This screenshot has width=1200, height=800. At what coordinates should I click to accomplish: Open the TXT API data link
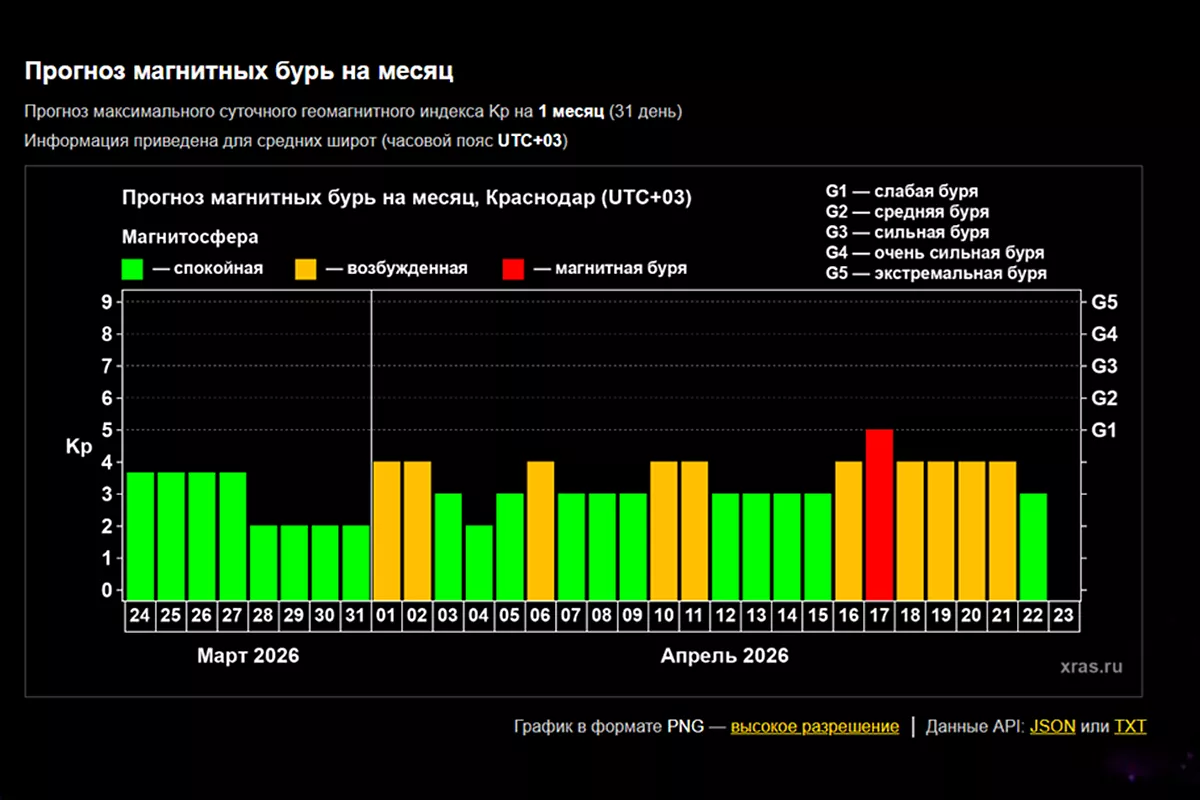coord(1130,726)
